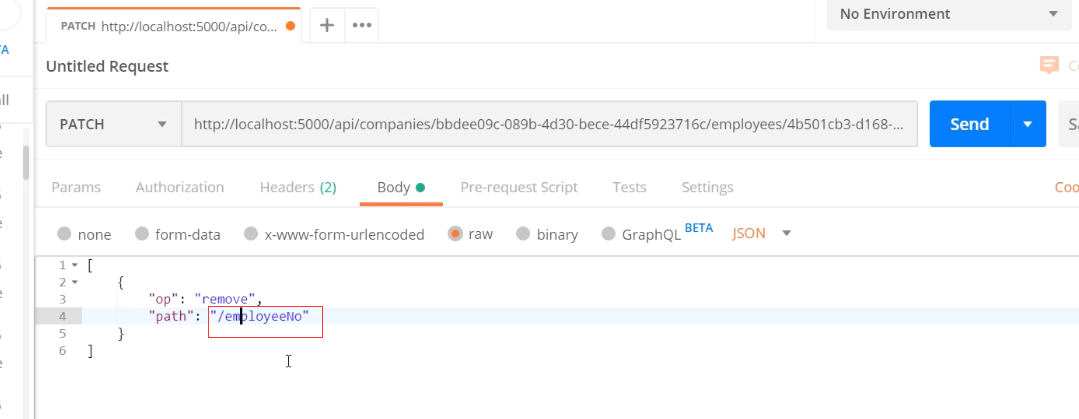Viewport: 1079px width, 419px height.
Task: Select the none body type radio button
Action: pos(65,234)
